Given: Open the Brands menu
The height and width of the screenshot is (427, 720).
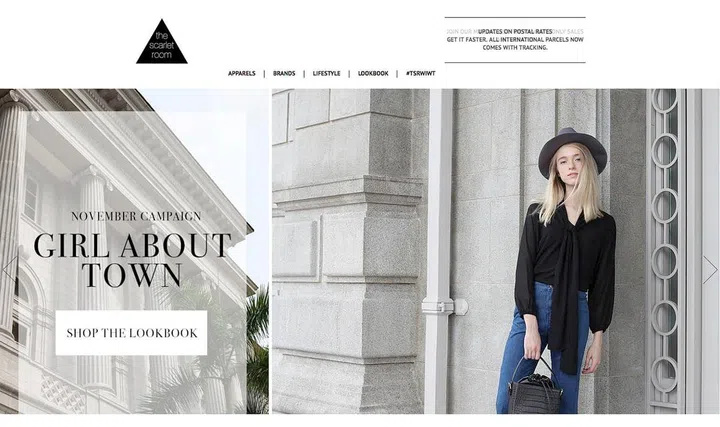Looking at the screenshot, I should pyautogui.click(x=284, y=73).
